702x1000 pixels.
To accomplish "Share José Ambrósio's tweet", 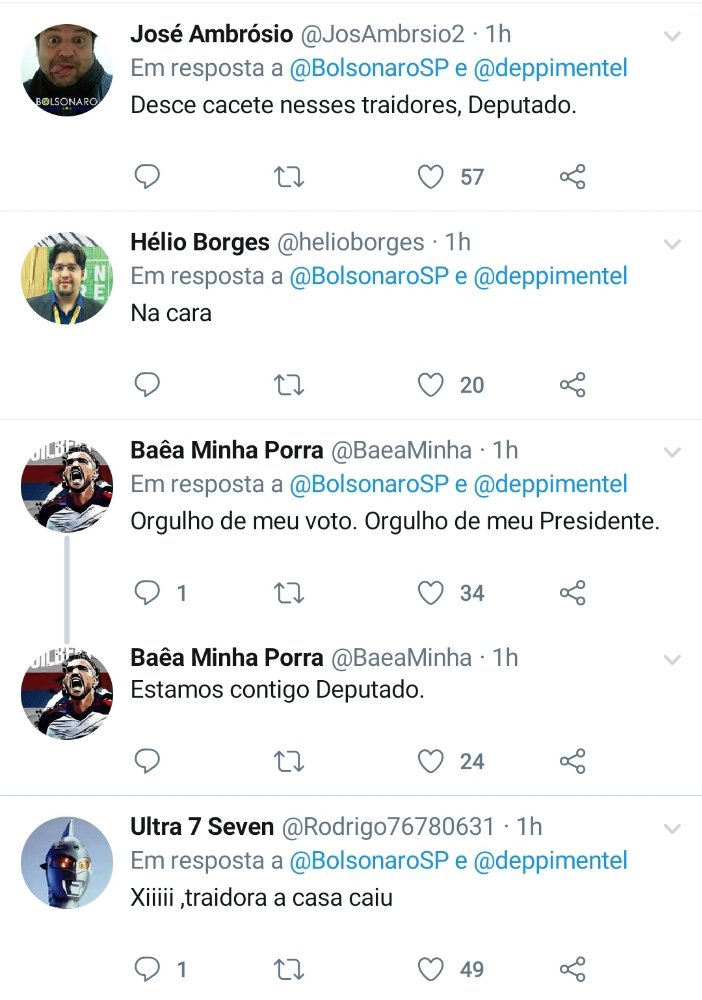I will tap(572, 177).
